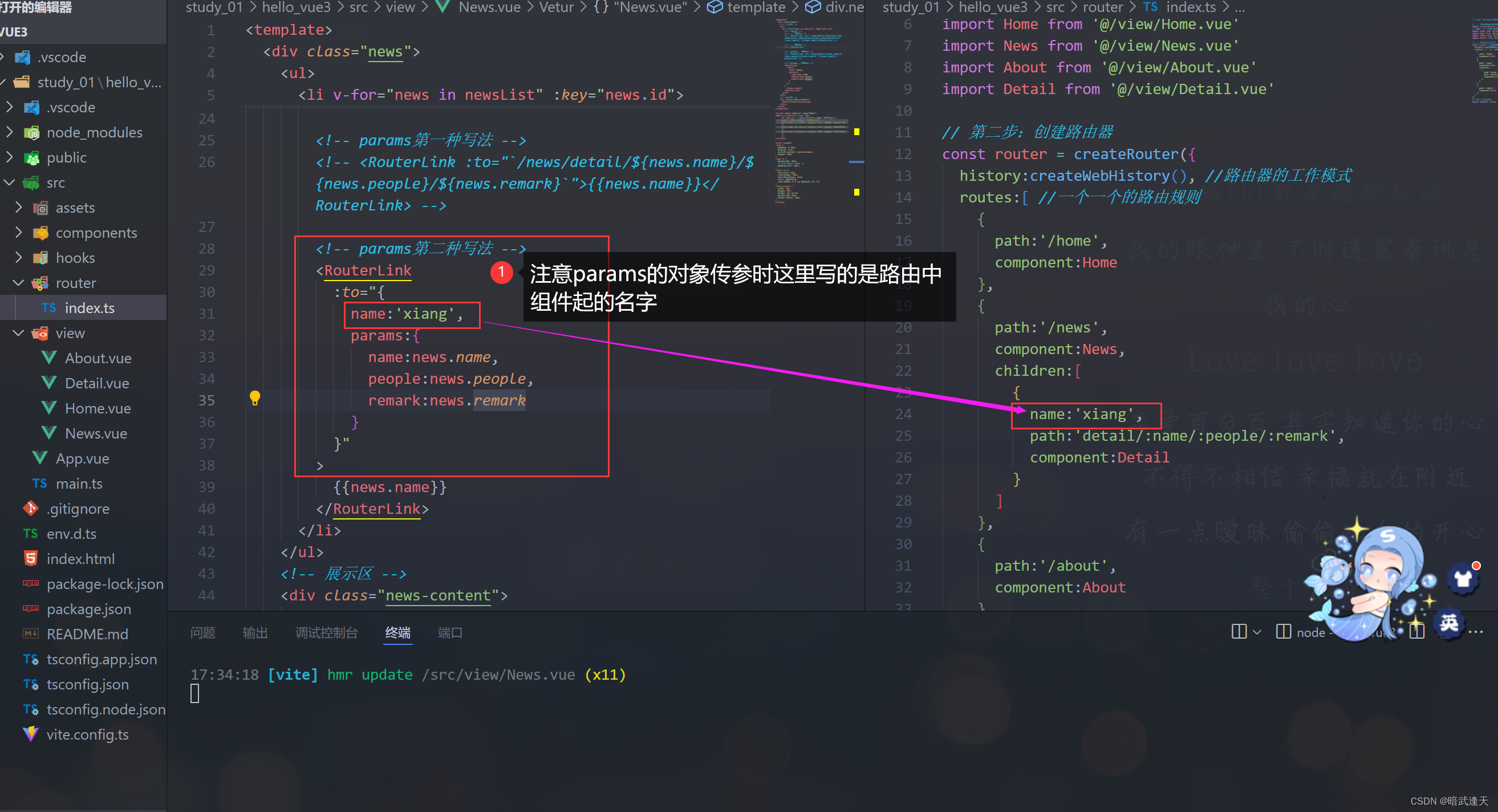Click the 英 input method indicator icon
The height and width of the screenshot is (812, 1498).
coord(1448,623)
